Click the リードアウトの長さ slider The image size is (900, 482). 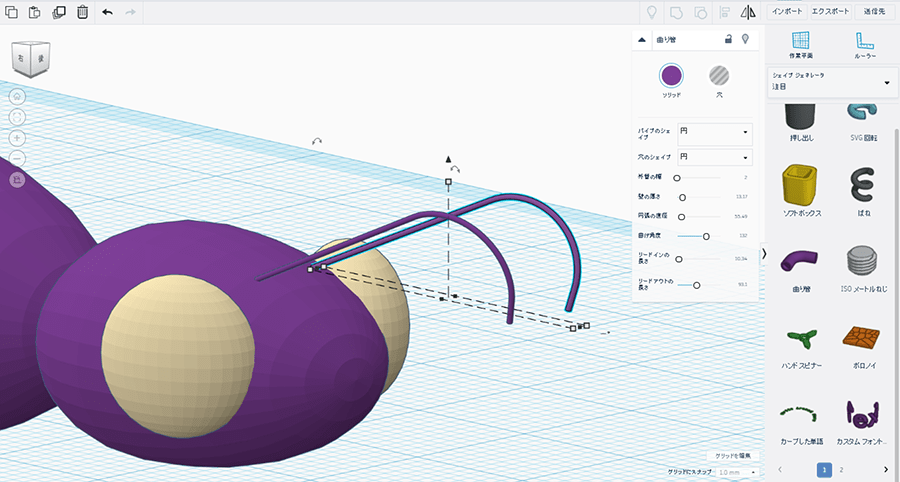tap(699, 285)
